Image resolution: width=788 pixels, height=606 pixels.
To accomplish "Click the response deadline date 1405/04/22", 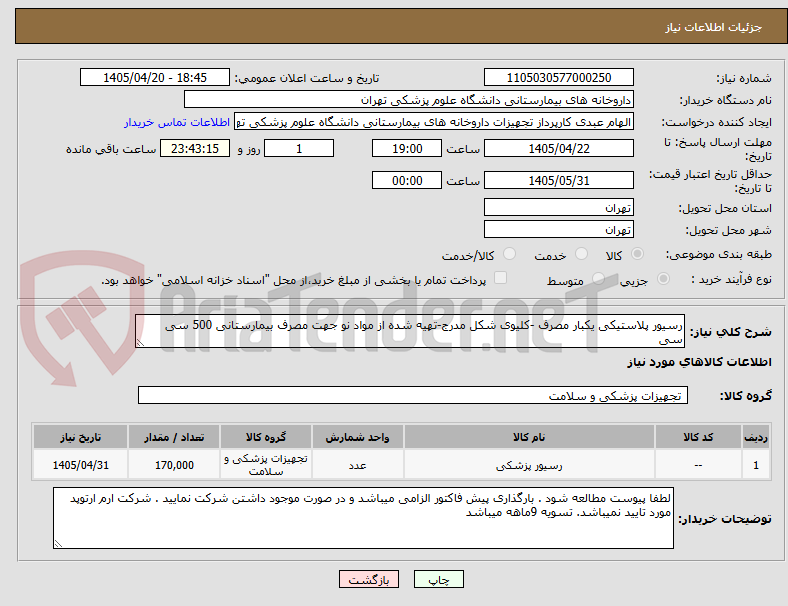I will coord(558,149).
